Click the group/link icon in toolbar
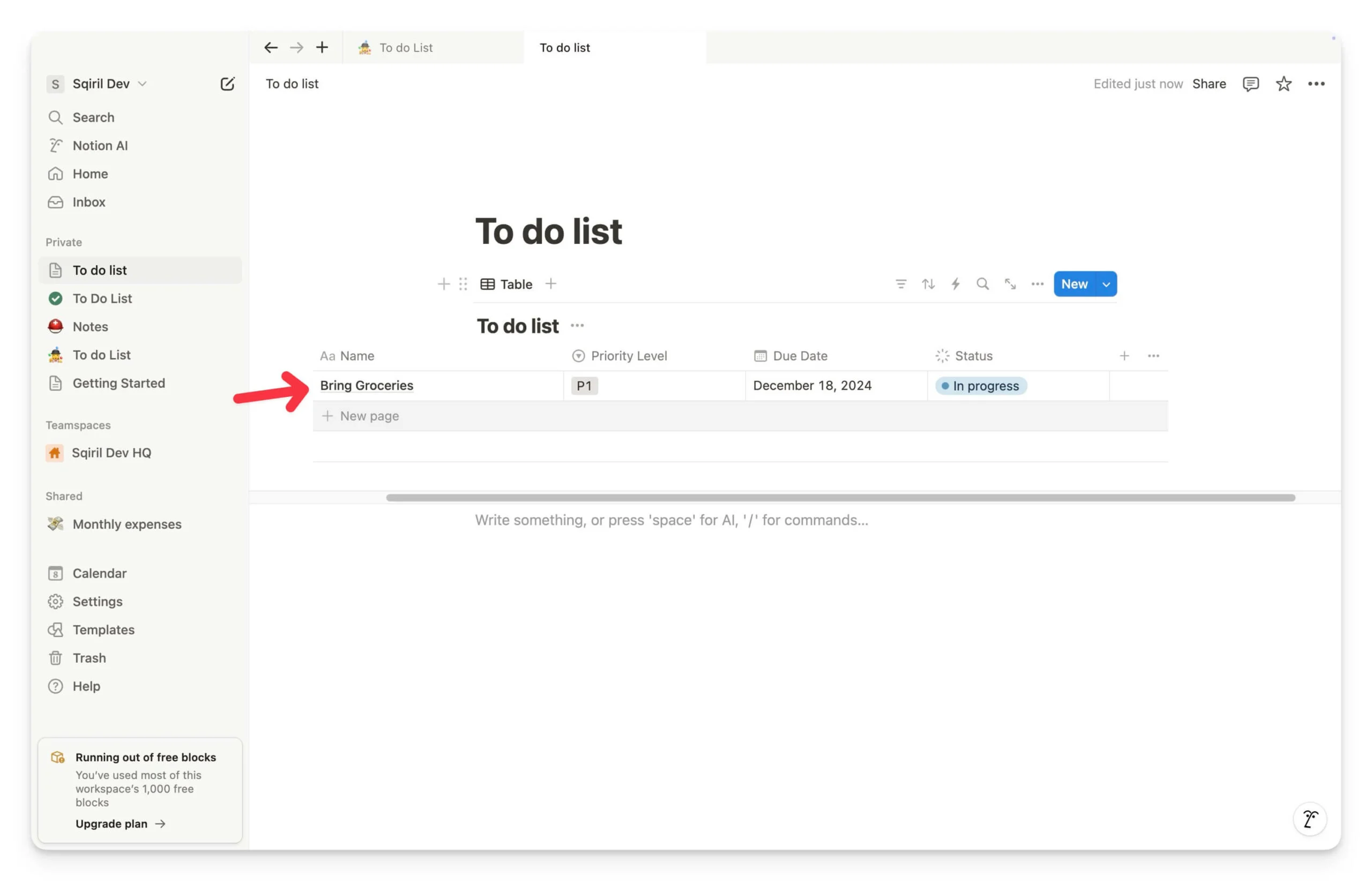 coord(1010,283)
